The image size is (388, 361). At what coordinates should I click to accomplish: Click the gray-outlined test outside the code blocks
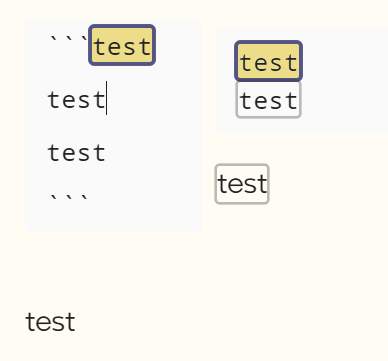(242, 184)
